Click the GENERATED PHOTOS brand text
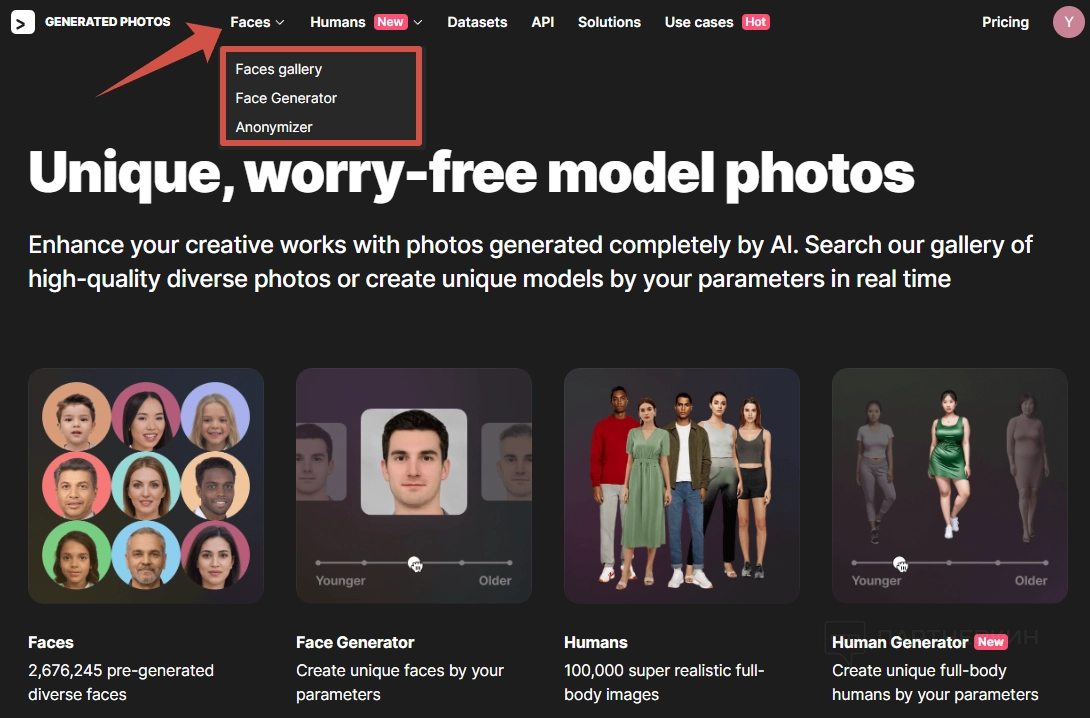Image resolution: width=1090 pixels, height=718 pixels. pyautogui.click(x=108, y=22)
